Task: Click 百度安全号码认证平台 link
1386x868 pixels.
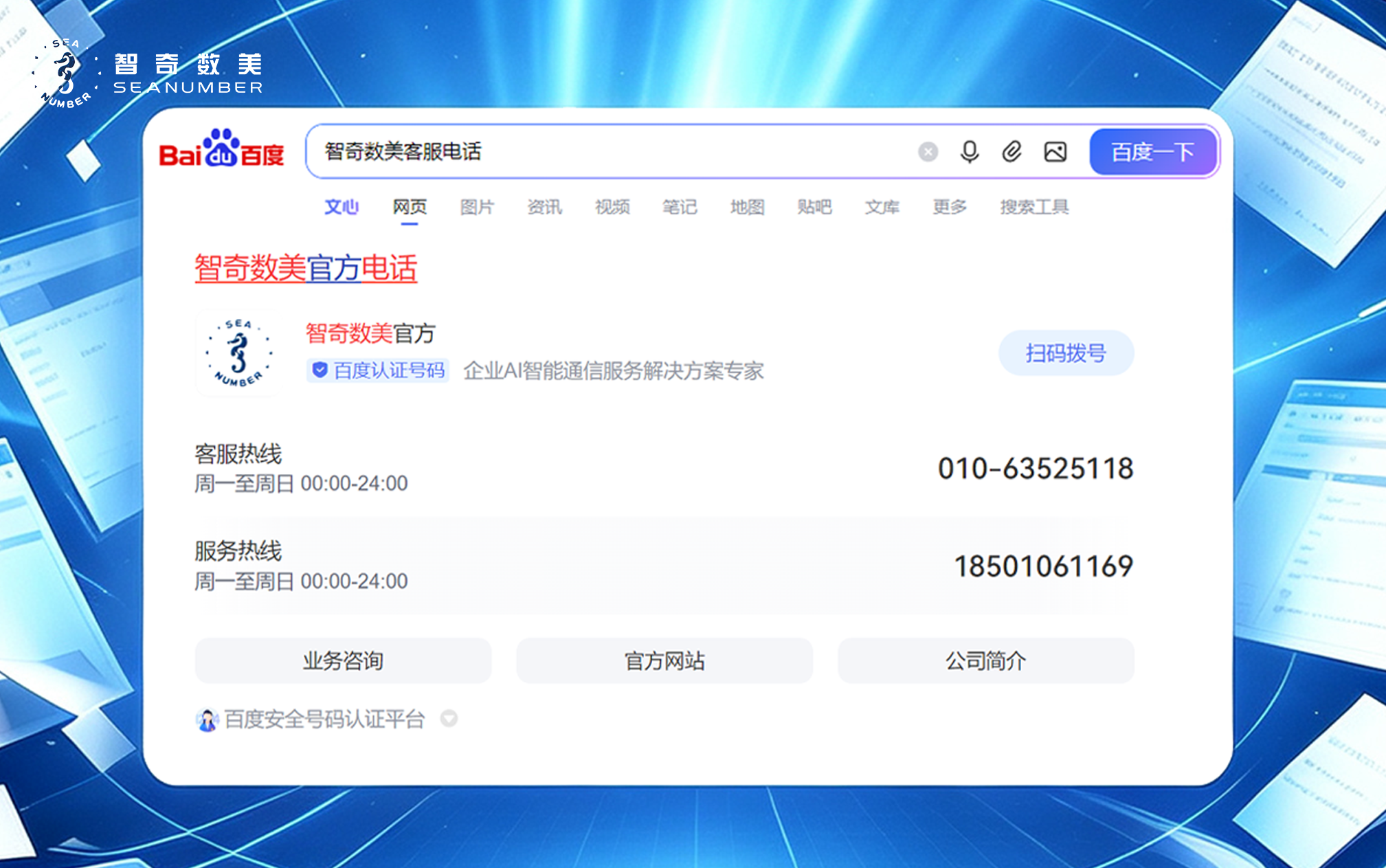Action: 324,720
